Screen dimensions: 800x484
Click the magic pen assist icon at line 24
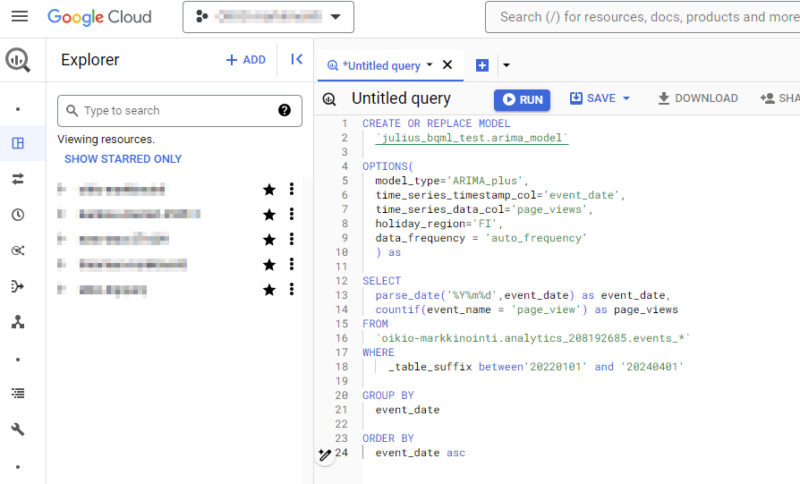pyautogui.click(x=325, y=454)
